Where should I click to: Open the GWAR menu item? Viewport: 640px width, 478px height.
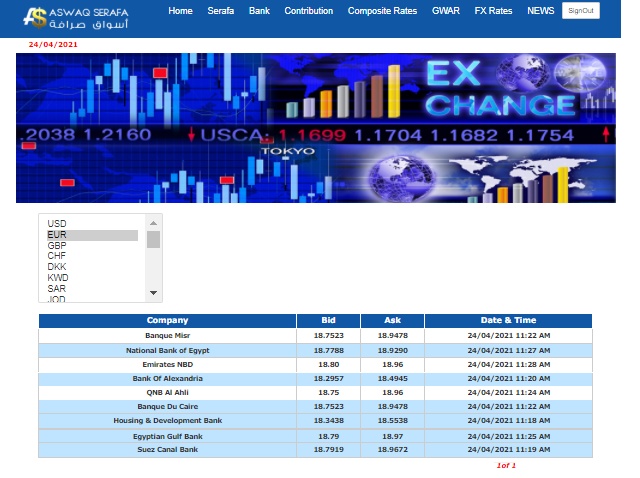click(446, 11)
